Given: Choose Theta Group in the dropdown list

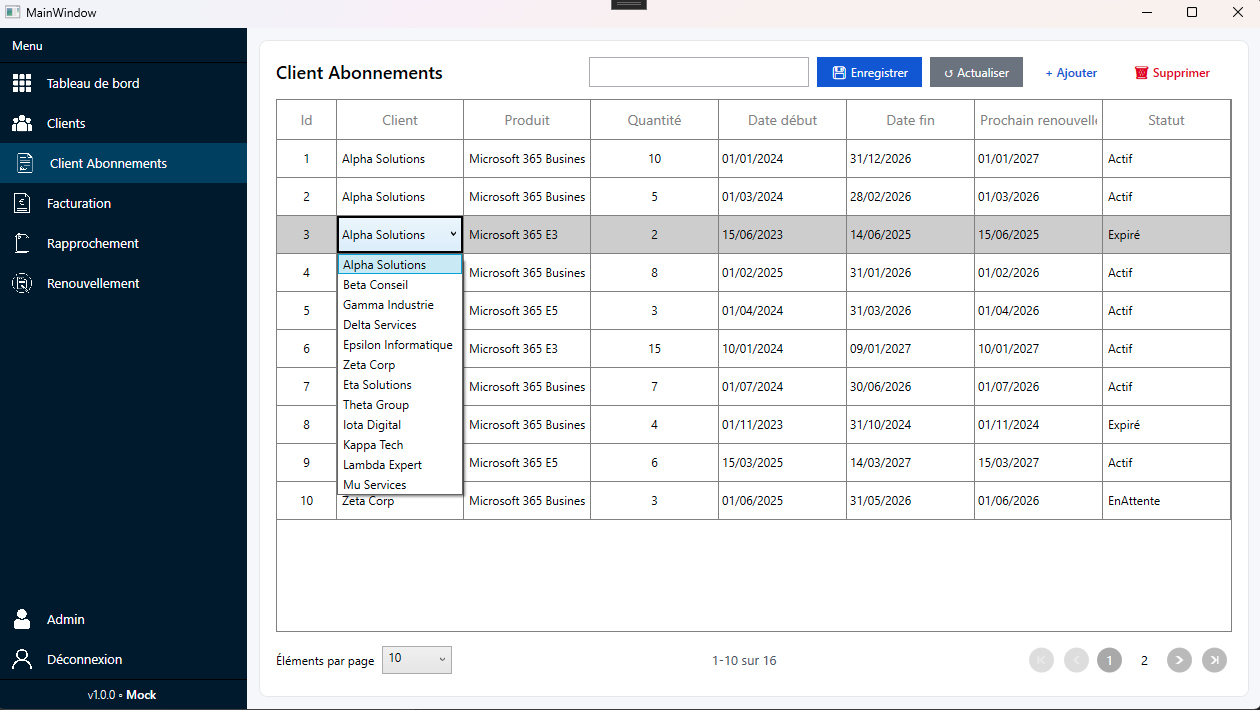Looking at the screenshot, I should coord(400,405).
